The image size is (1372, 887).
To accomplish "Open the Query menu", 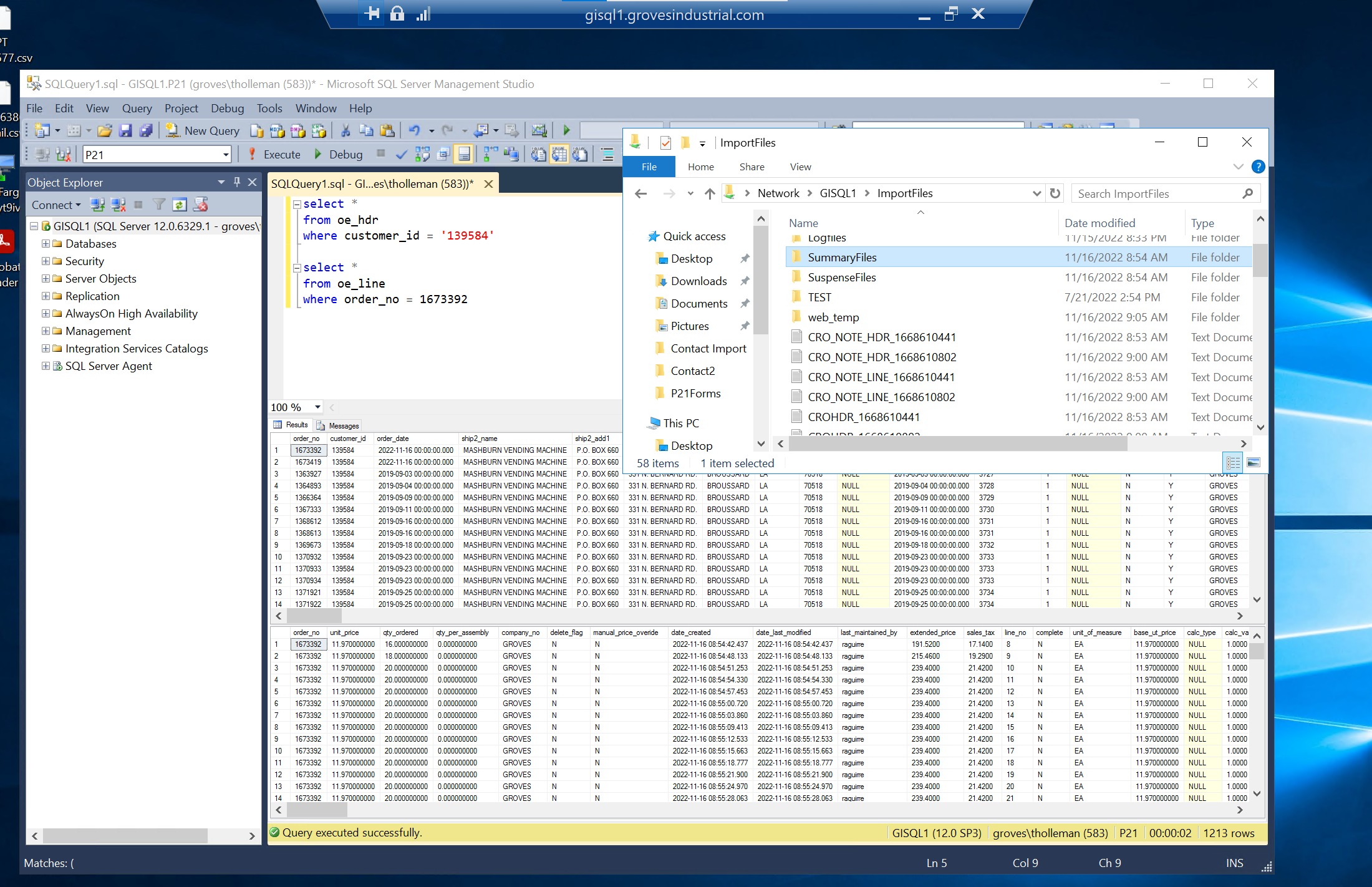I will 137,108.
